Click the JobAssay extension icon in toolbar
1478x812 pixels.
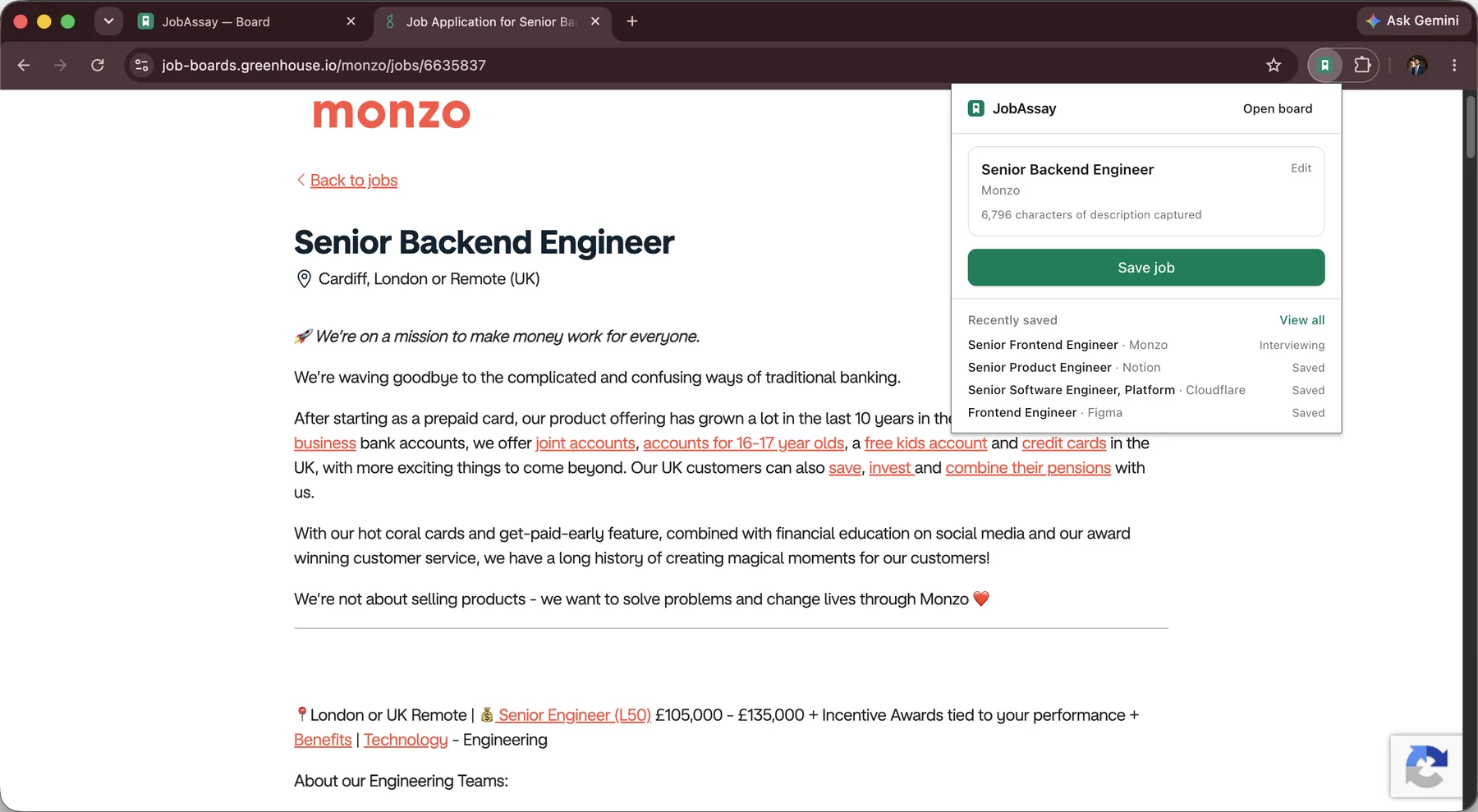pos(1324,65)
